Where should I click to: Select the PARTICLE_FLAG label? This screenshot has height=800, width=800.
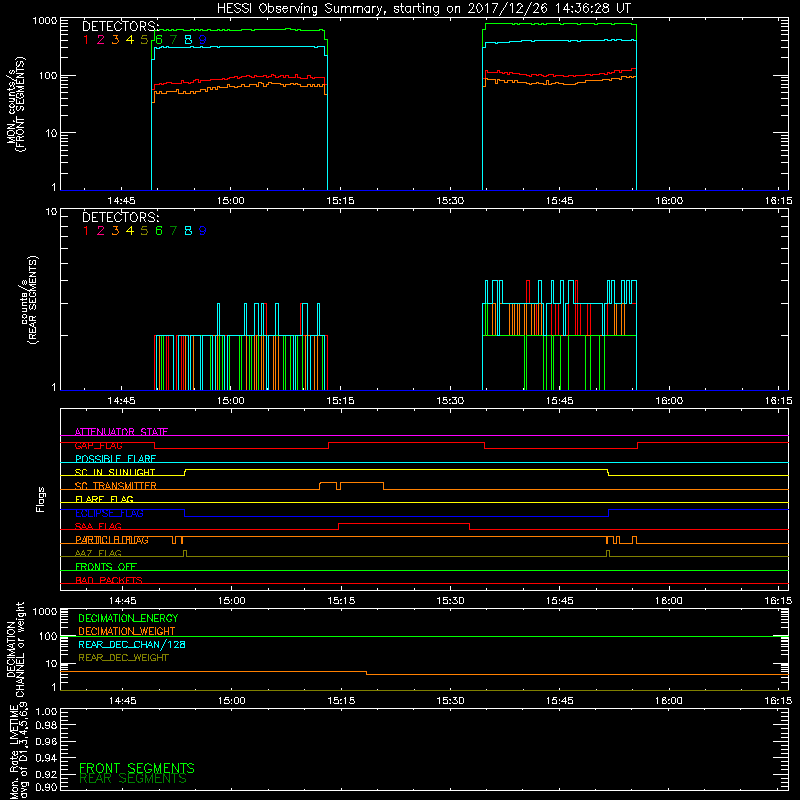pyautogui.click(x=112, y=540)
